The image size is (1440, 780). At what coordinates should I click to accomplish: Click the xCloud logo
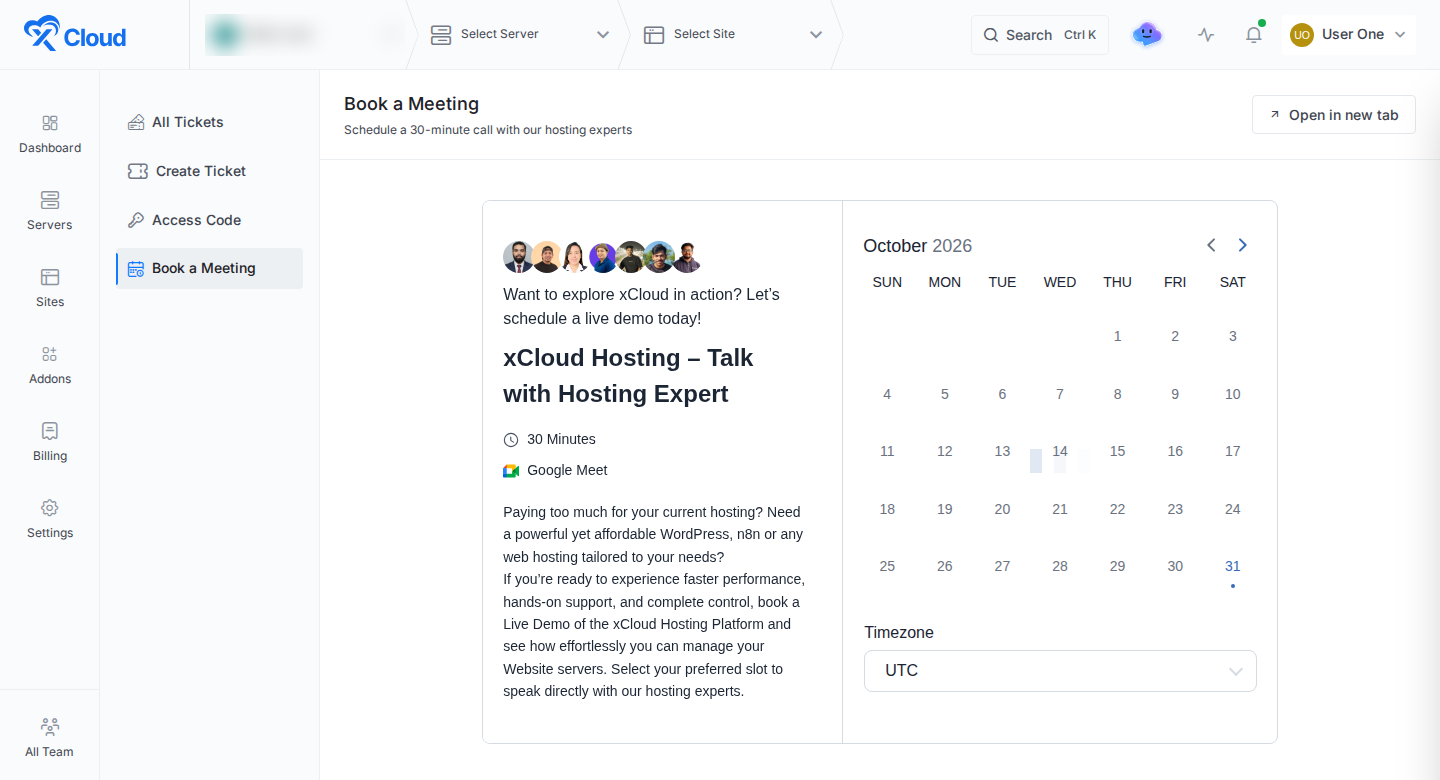(x=75, y=34)
